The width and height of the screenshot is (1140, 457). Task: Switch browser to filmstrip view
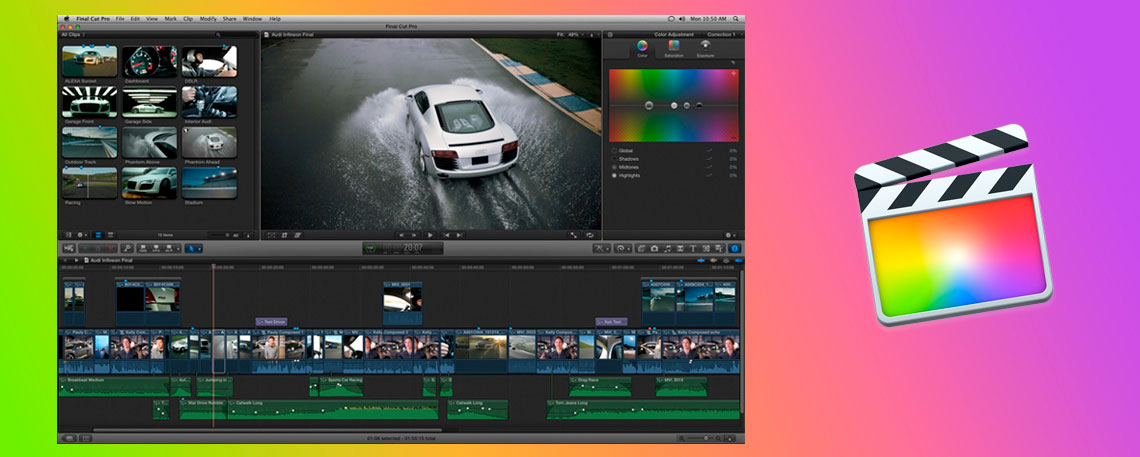coord(97,235)
